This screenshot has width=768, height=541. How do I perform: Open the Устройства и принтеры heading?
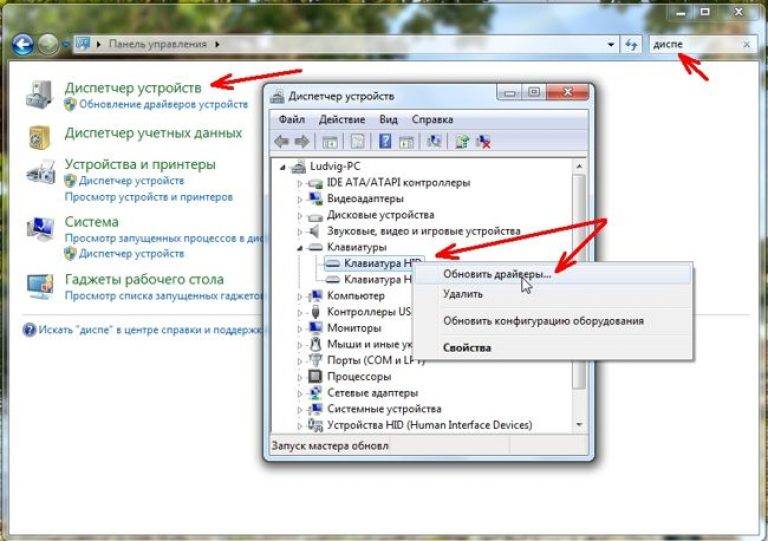pyautogui.click(x=140, y=164)
